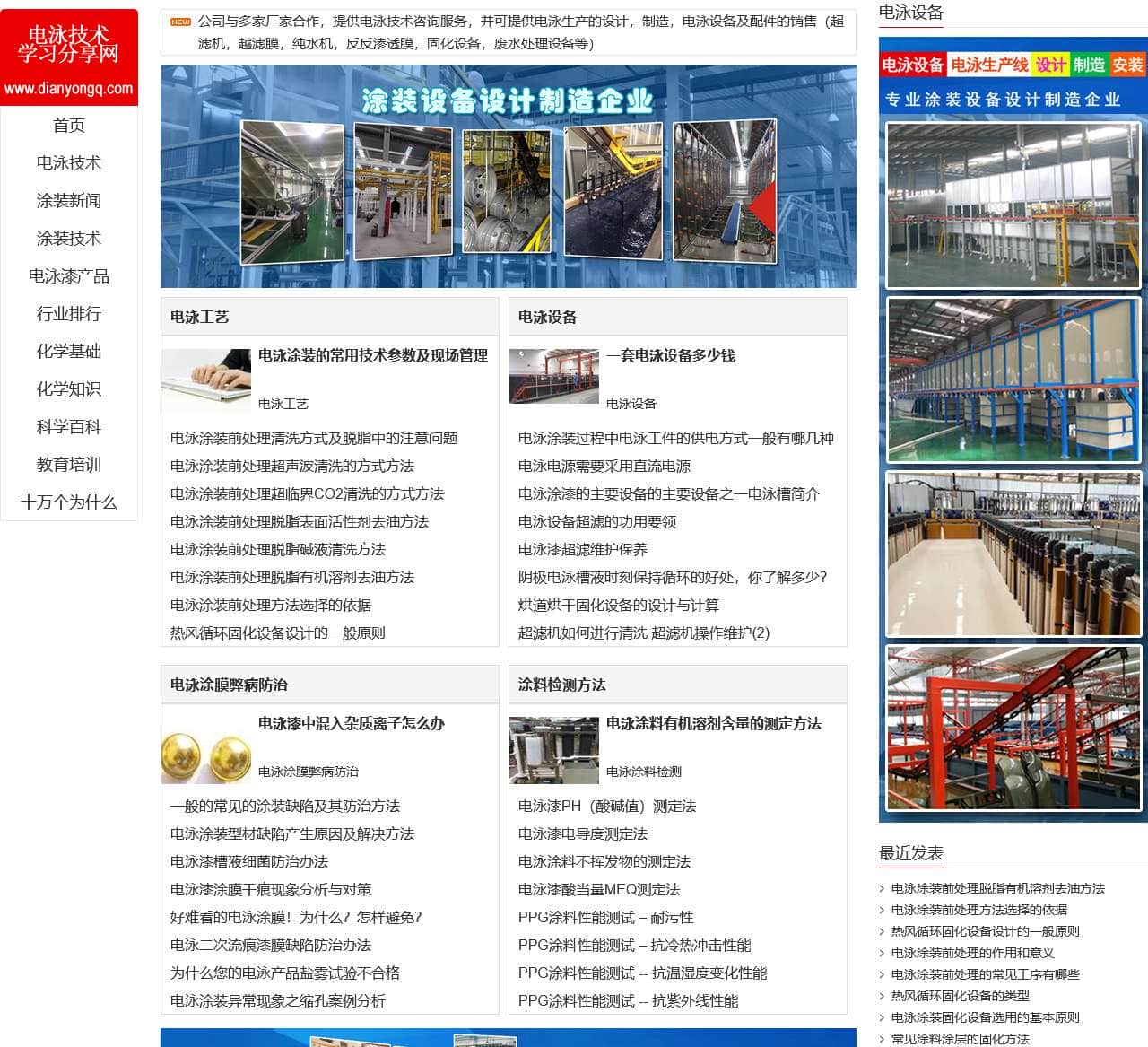This screenshot has width=1148, height=1047.
Task: Click the first 电泳设备 sidebar photo
Action: click(x=1013, y=205)
